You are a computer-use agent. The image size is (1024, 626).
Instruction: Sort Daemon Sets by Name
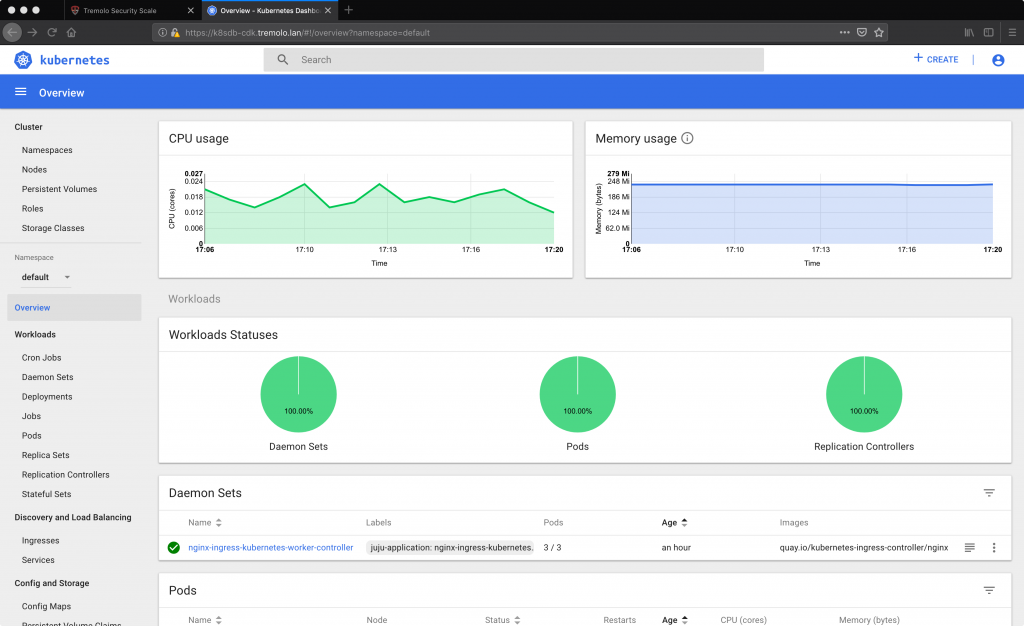[205, 522]
